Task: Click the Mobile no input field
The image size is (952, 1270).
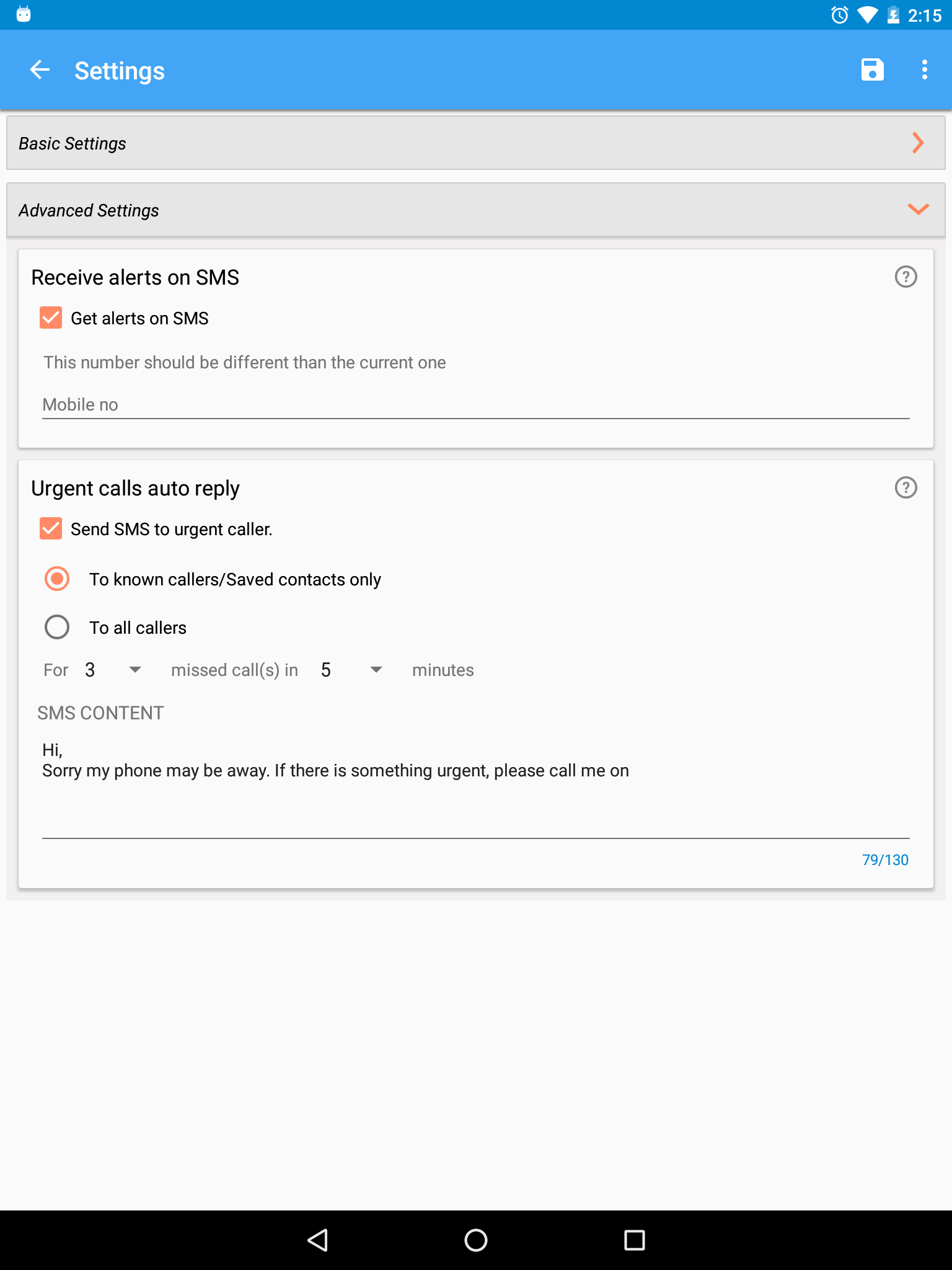Action: 476,404
